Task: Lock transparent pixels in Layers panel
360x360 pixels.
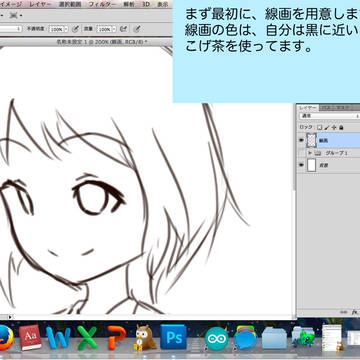Action: (319, 127)
